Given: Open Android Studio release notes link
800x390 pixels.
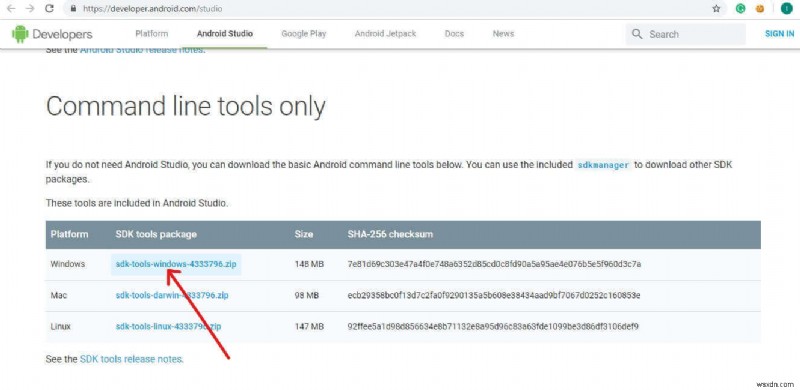Looking at the screenshot, I should tap(142, 50).
